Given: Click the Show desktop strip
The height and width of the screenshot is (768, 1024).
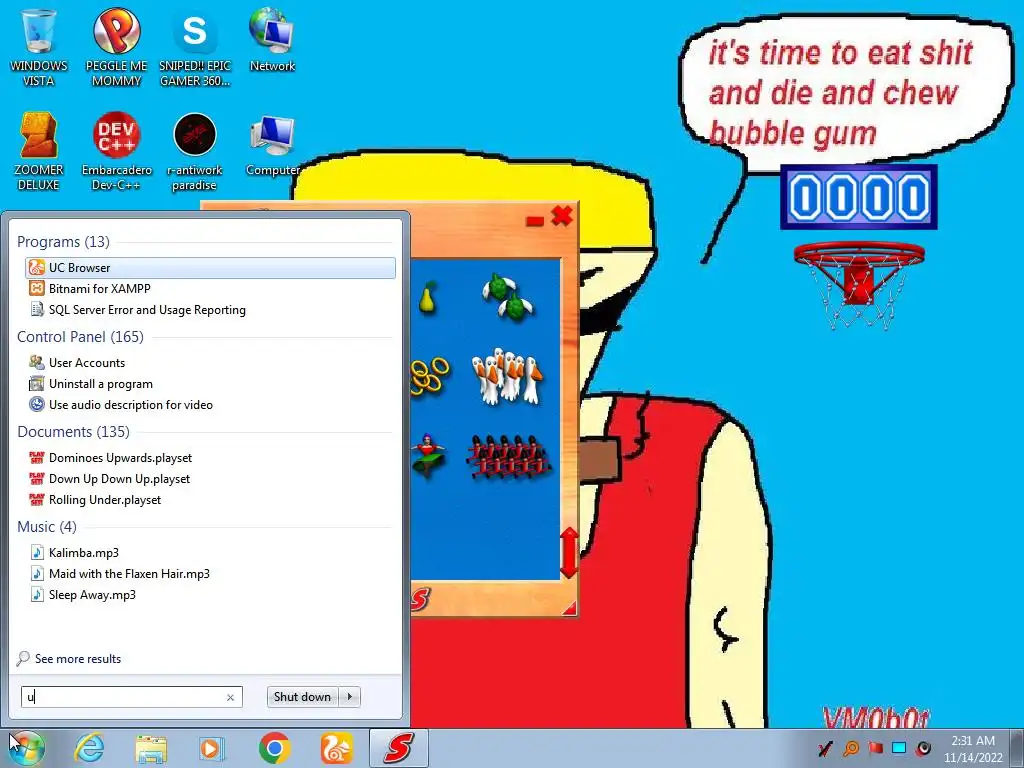Looking at the screenshot, I should pos(1017,748).
